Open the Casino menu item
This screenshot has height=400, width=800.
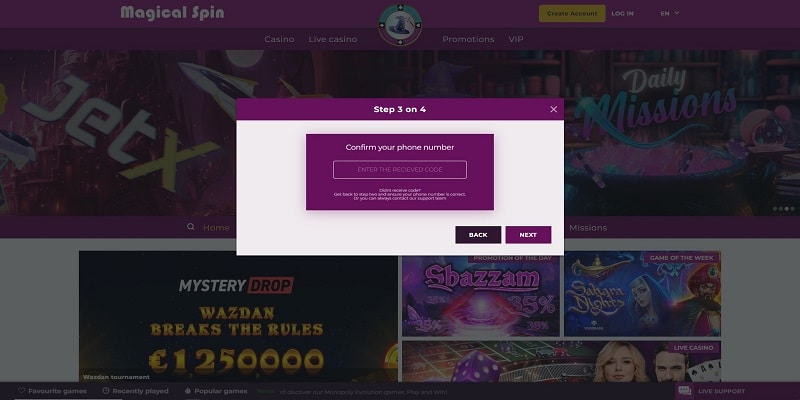(x=279, y=39)
